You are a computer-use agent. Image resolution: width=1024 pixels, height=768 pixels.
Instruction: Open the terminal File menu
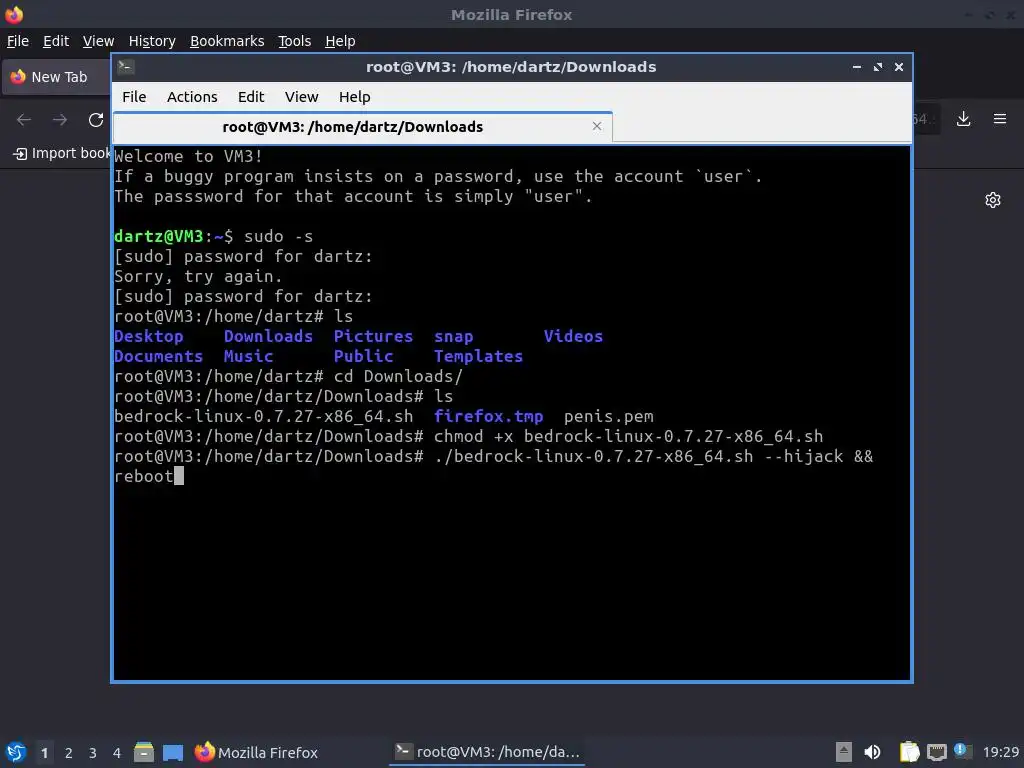(134, 97)
